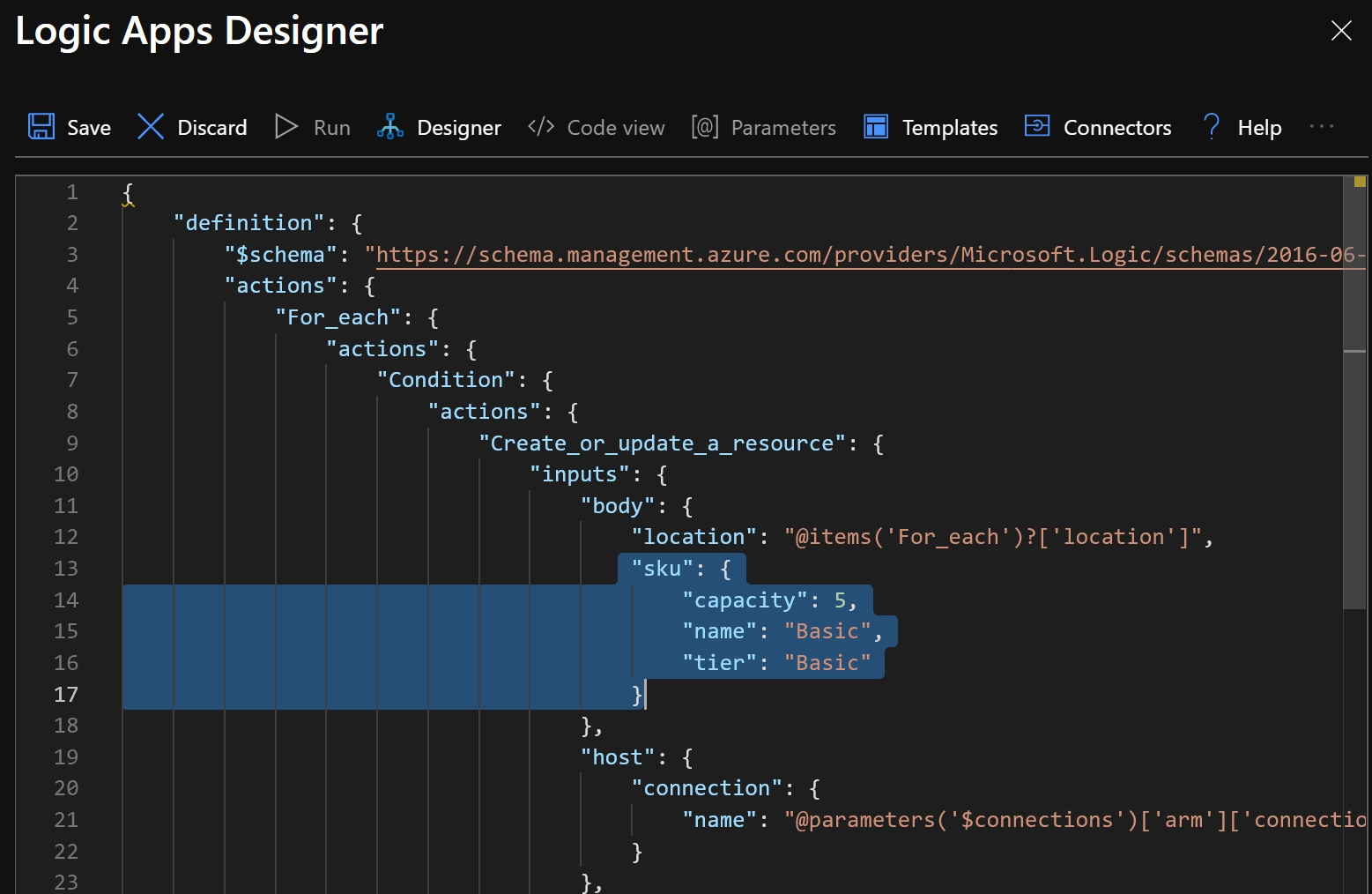The width and height of the screenshot is (1372, 894).
Task: Close the Logic Apps Designer
Action: 1340,31
